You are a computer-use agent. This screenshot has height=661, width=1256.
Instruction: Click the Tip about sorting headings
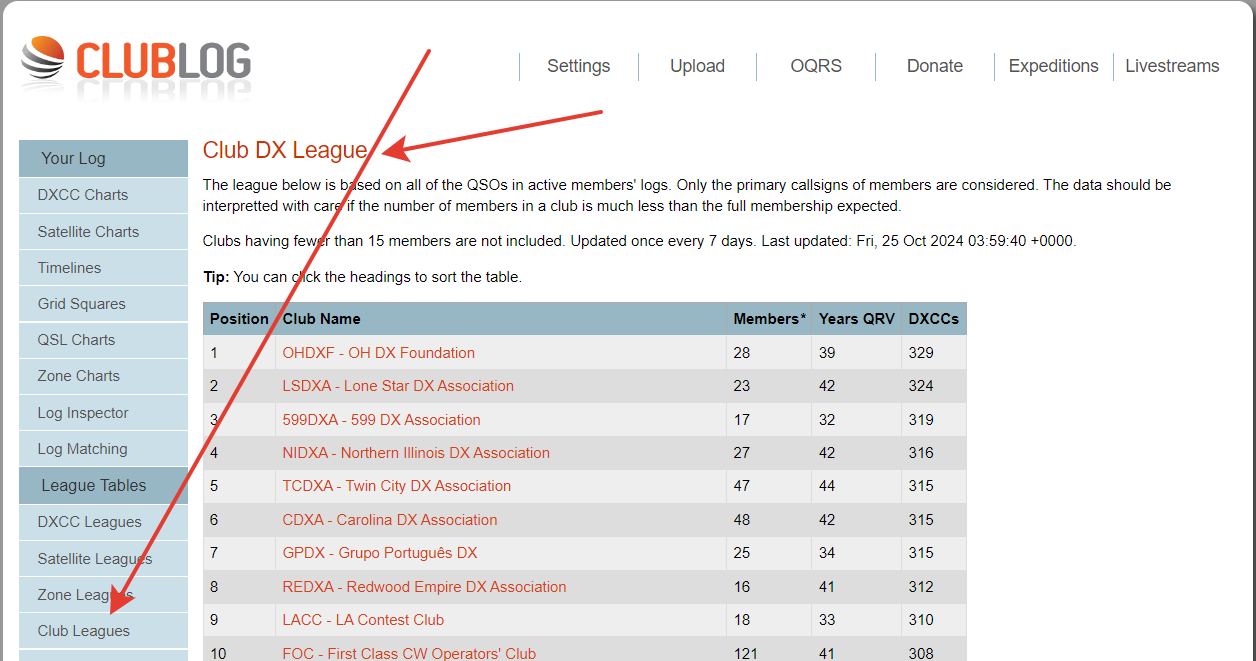(362, 277)
